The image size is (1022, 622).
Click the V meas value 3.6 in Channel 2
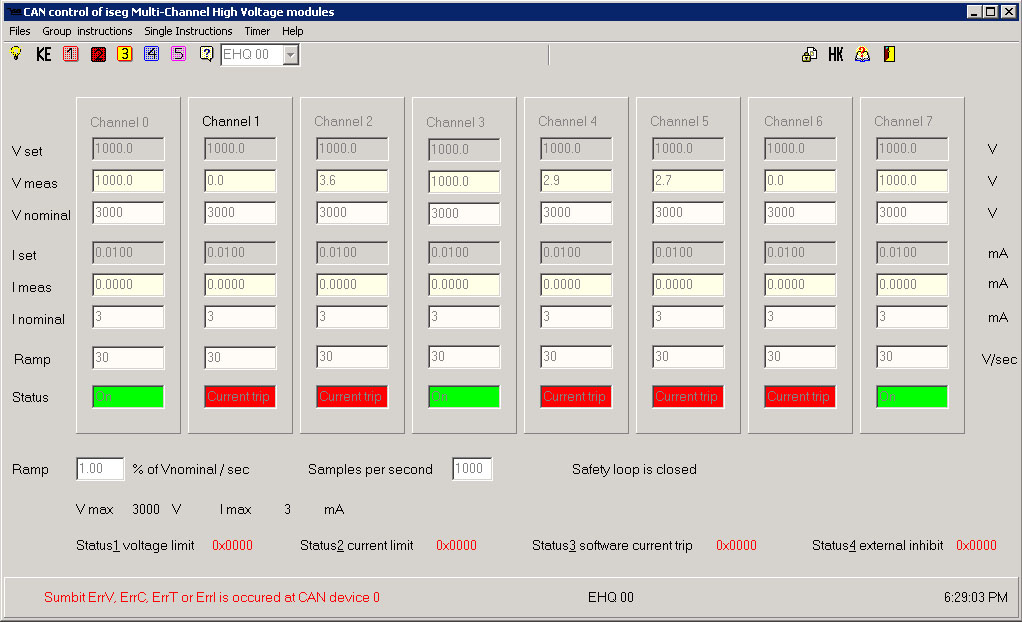pos(352,181)
